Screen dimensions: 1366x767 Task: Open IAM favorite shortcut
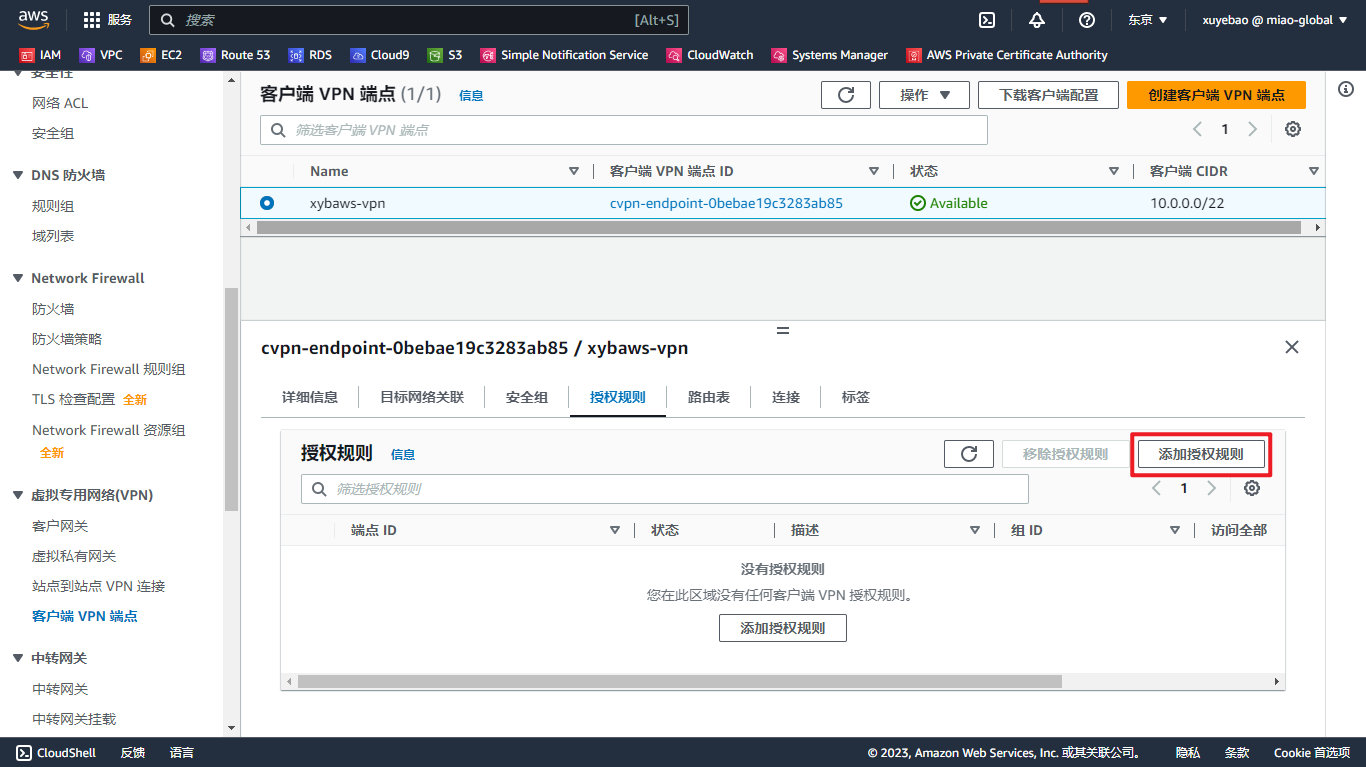pos(41,55)
